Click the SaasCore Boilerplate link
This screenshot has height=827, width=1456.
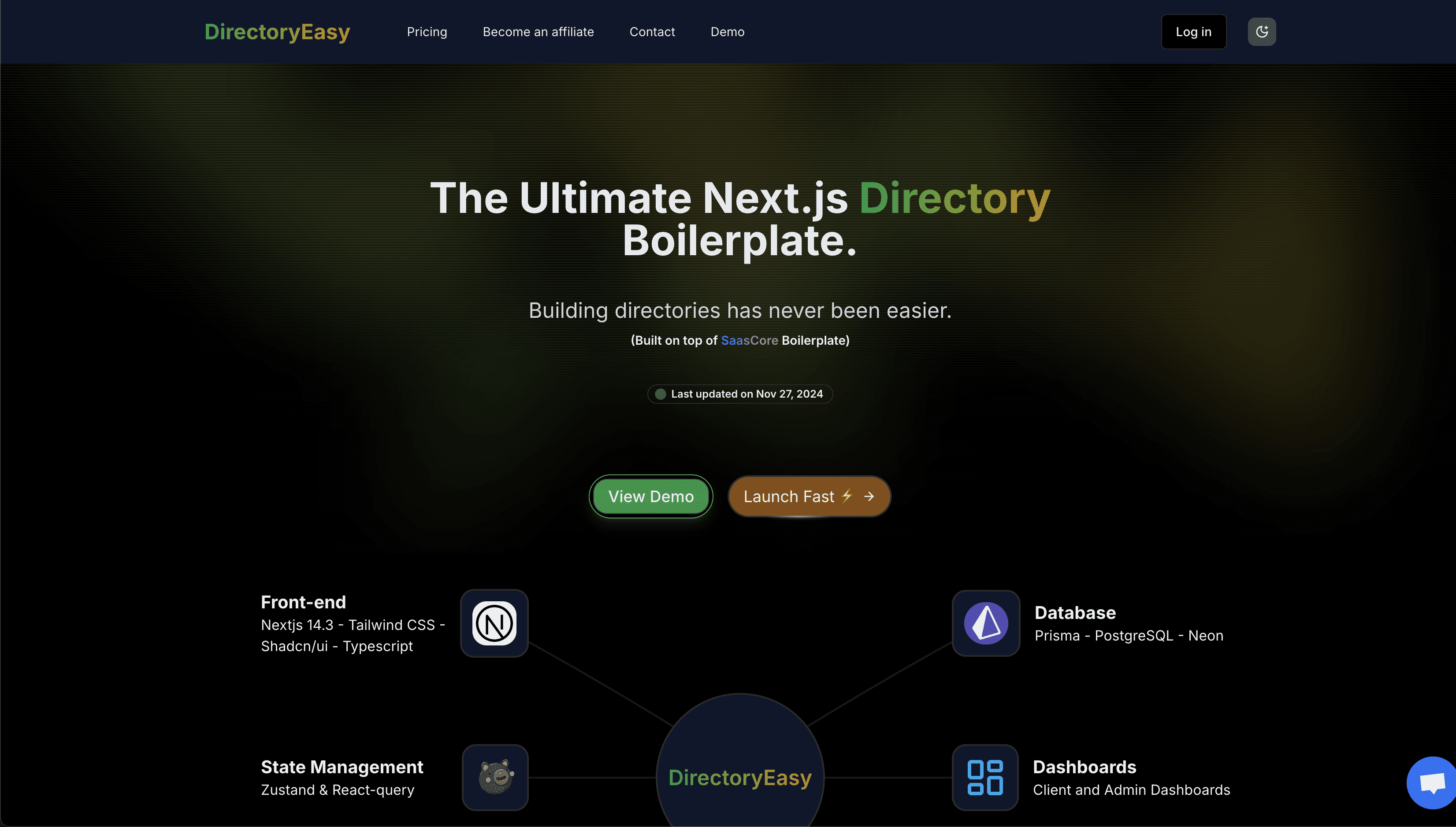[749, 340]
